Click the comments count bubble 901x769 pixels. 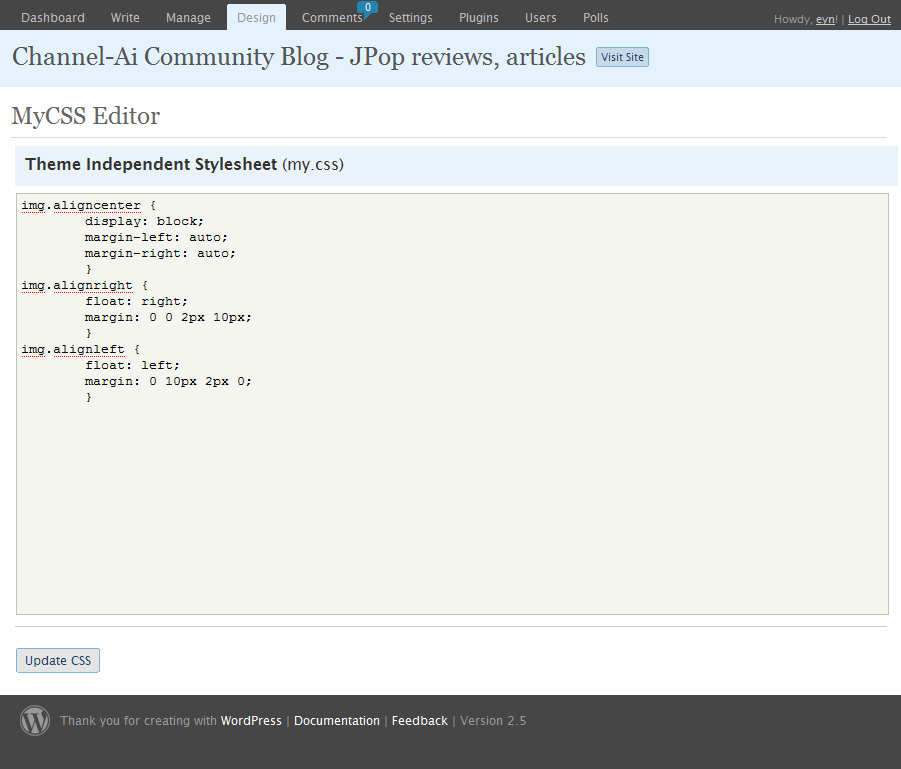tap(368, 7)
